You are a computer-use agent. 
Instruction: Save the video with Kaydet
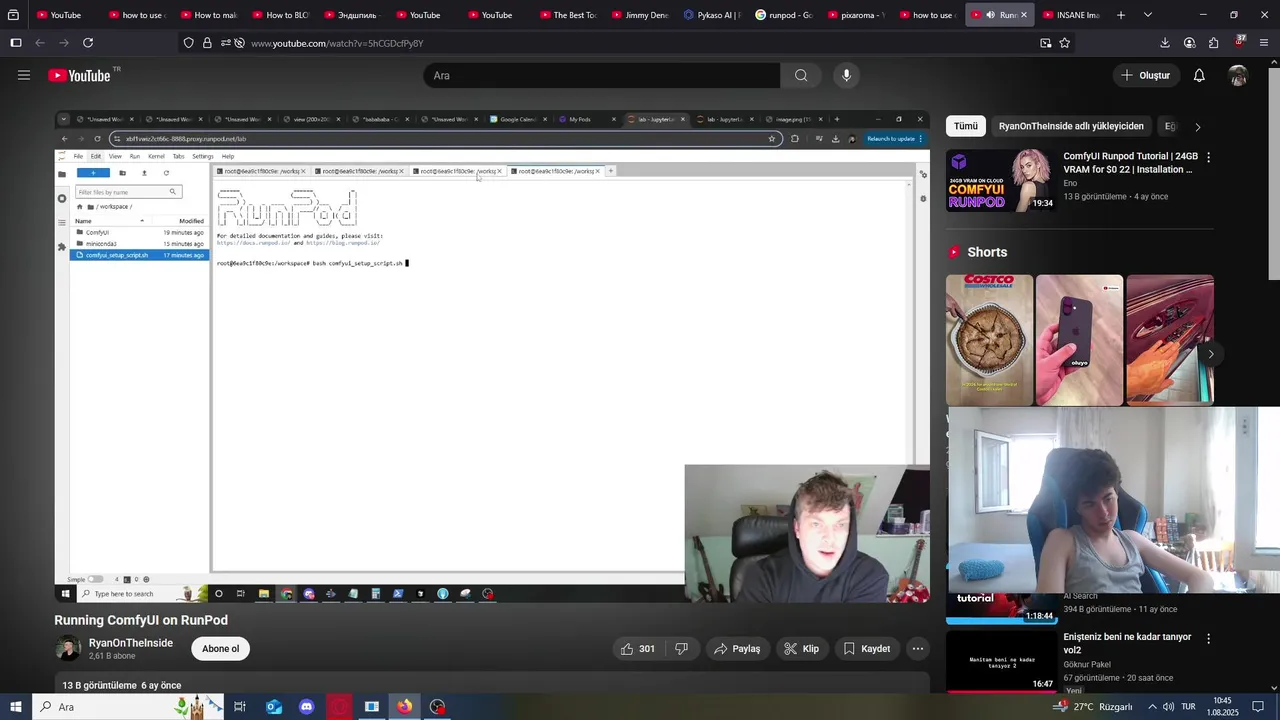(866, 649)
